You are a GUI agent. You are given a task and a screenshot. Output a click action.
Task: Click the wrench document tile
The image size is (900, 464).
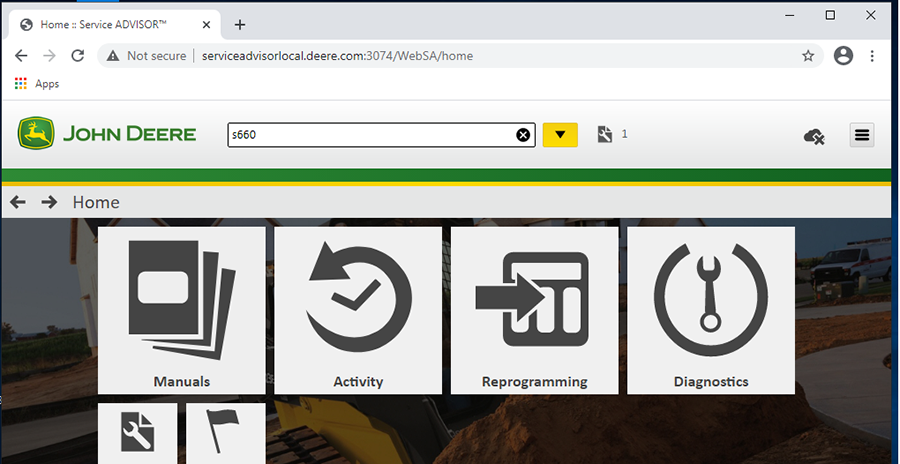tap(137, 434)
